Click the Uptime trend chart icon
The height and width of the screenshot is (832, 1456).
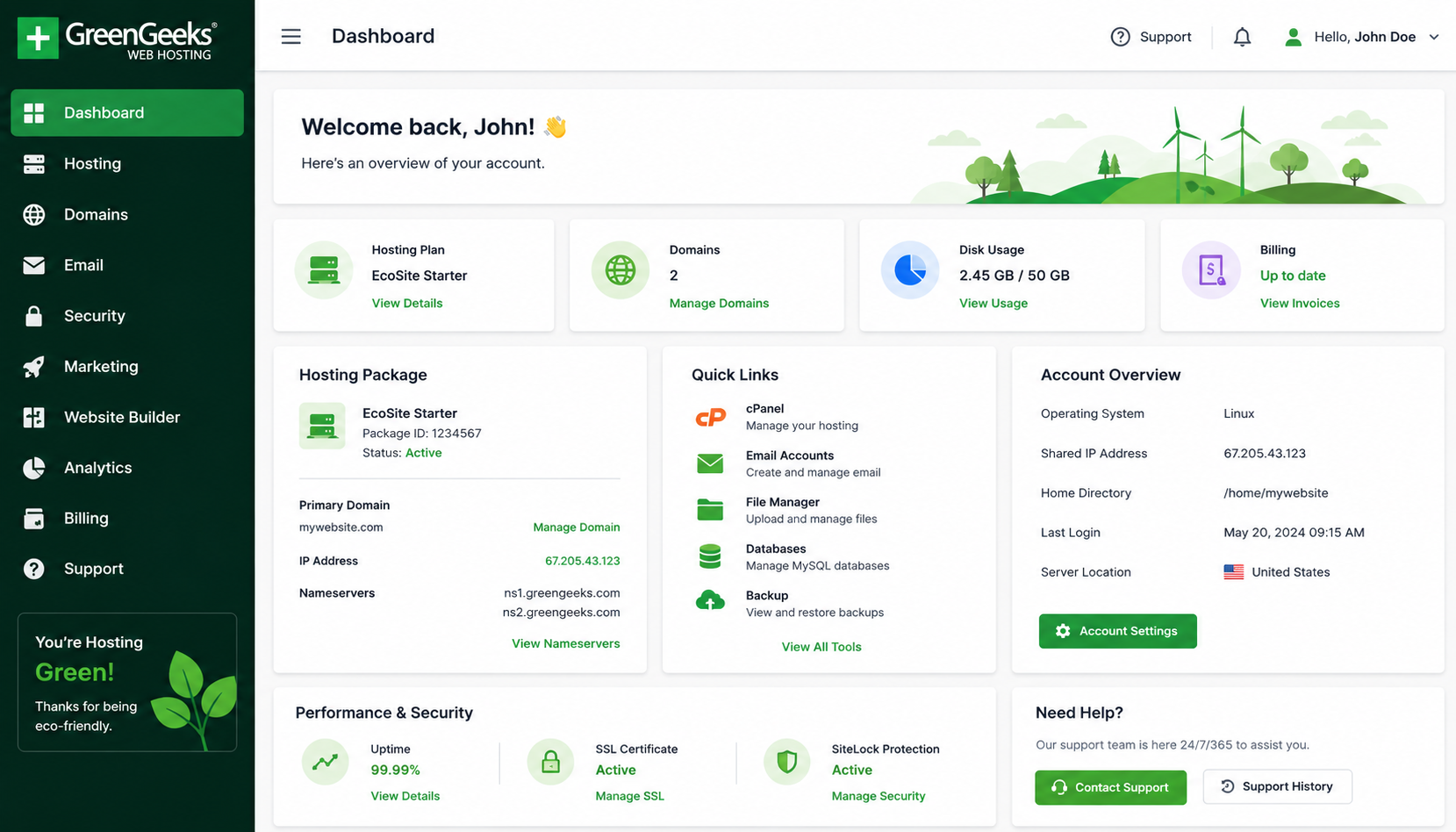[x=326, y=762]
